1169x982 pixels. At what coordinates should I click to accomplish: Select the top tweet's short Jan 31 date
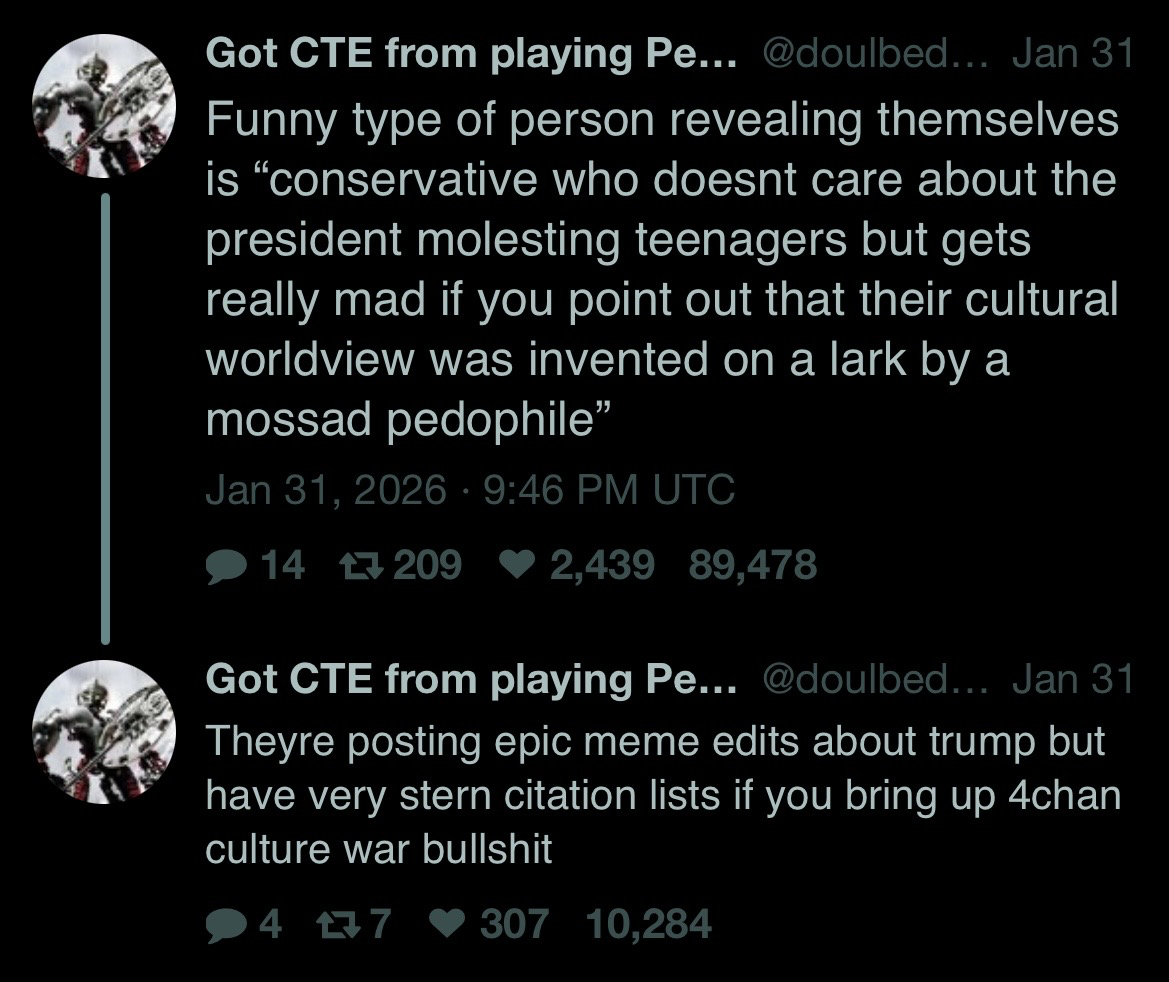point(1071,54)
